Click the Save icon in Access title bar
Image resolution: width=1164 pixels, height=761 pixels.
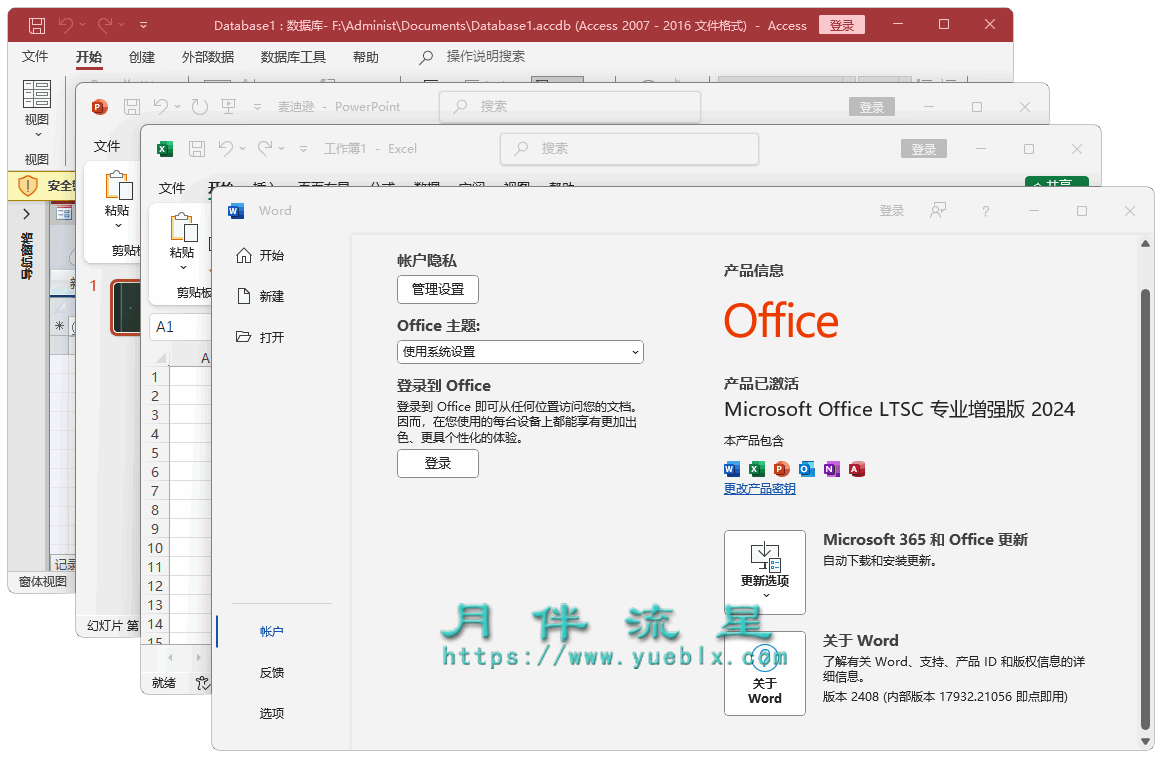36,25
